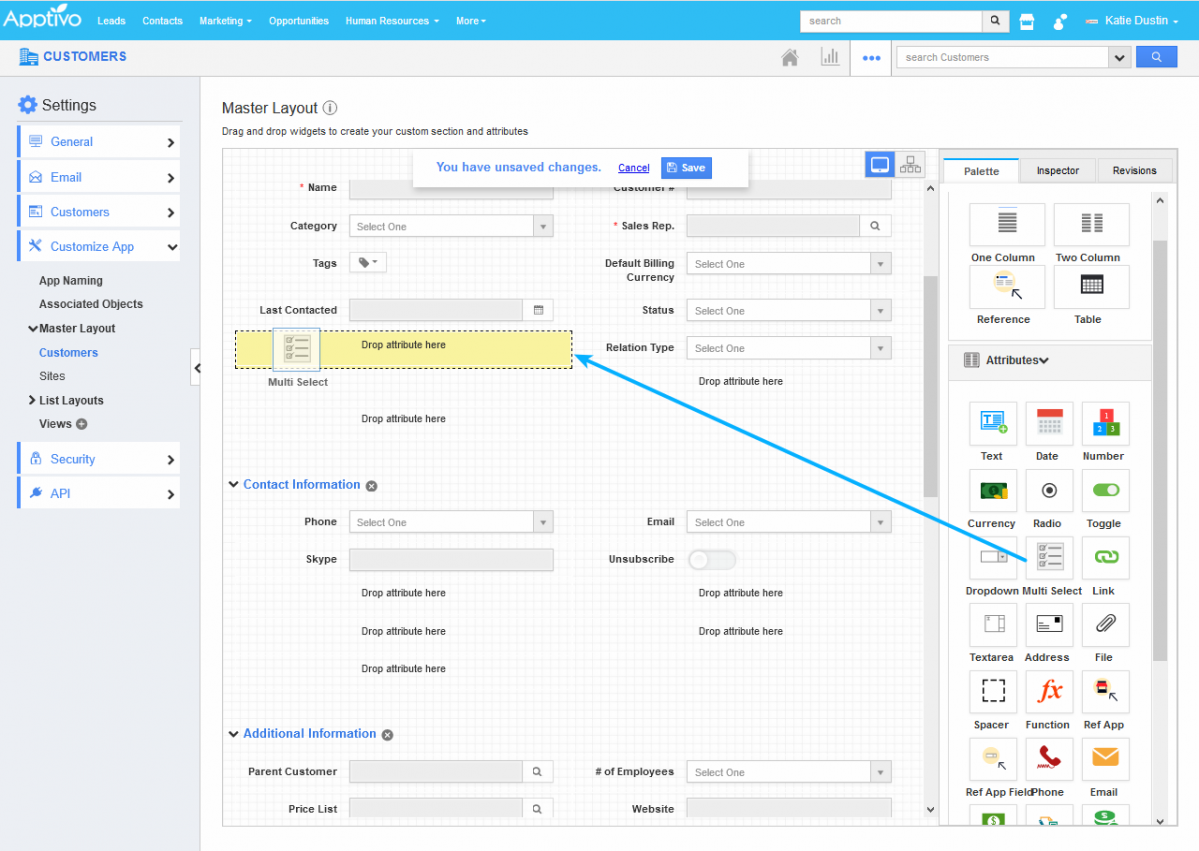Click the File attachment attribute icon
The image size is (1199, 851).
click(x=1105, y=625)
